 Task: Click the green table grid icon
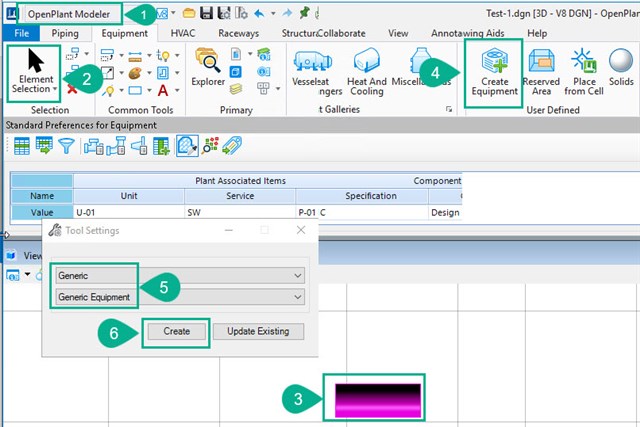click(x=22, y=146)
